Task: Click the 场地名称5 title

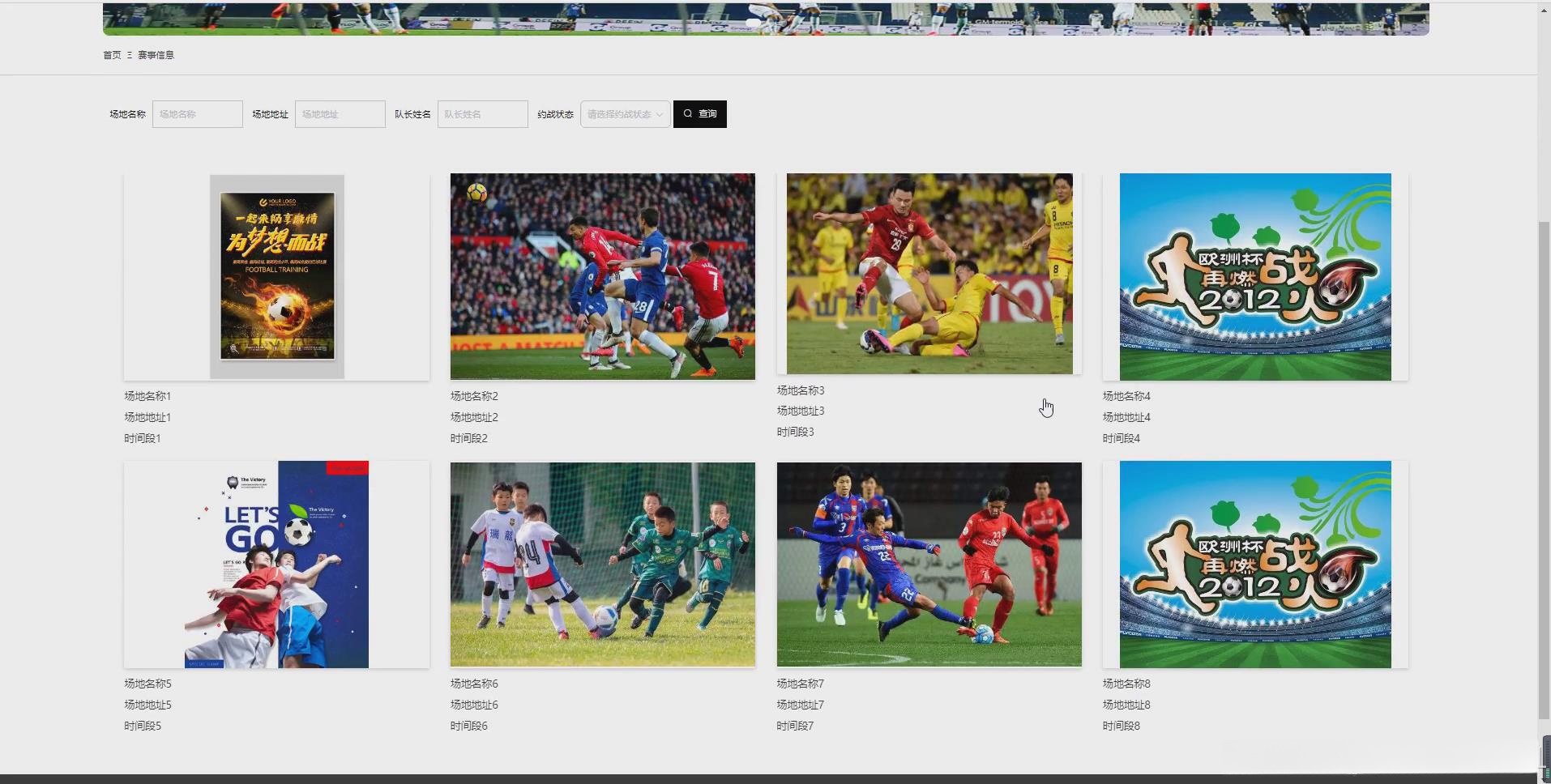Action: pyautogui.click(x=147, y=684)
